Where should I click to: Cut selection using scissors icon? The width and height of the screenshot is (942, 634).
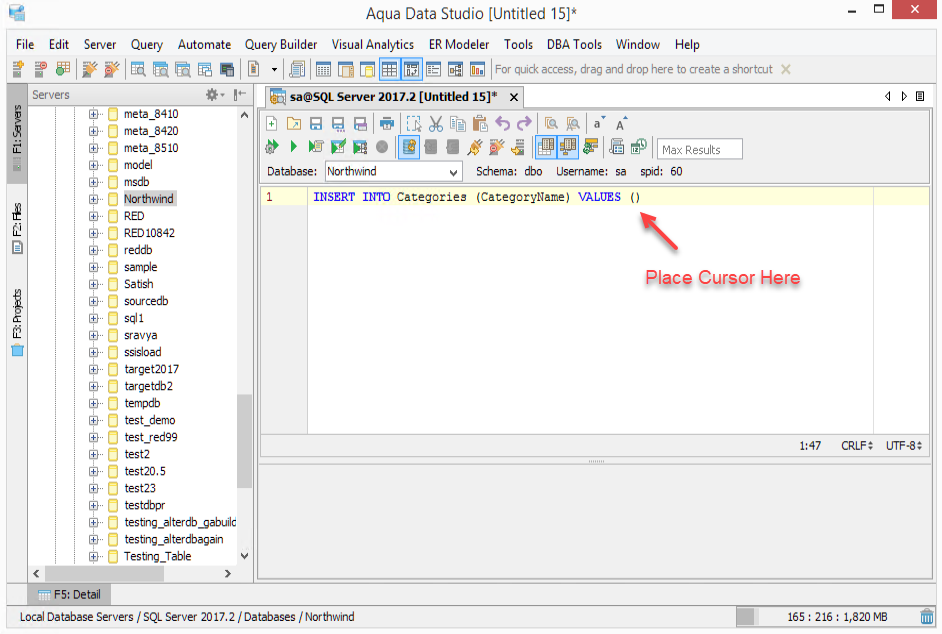point(436,124)
